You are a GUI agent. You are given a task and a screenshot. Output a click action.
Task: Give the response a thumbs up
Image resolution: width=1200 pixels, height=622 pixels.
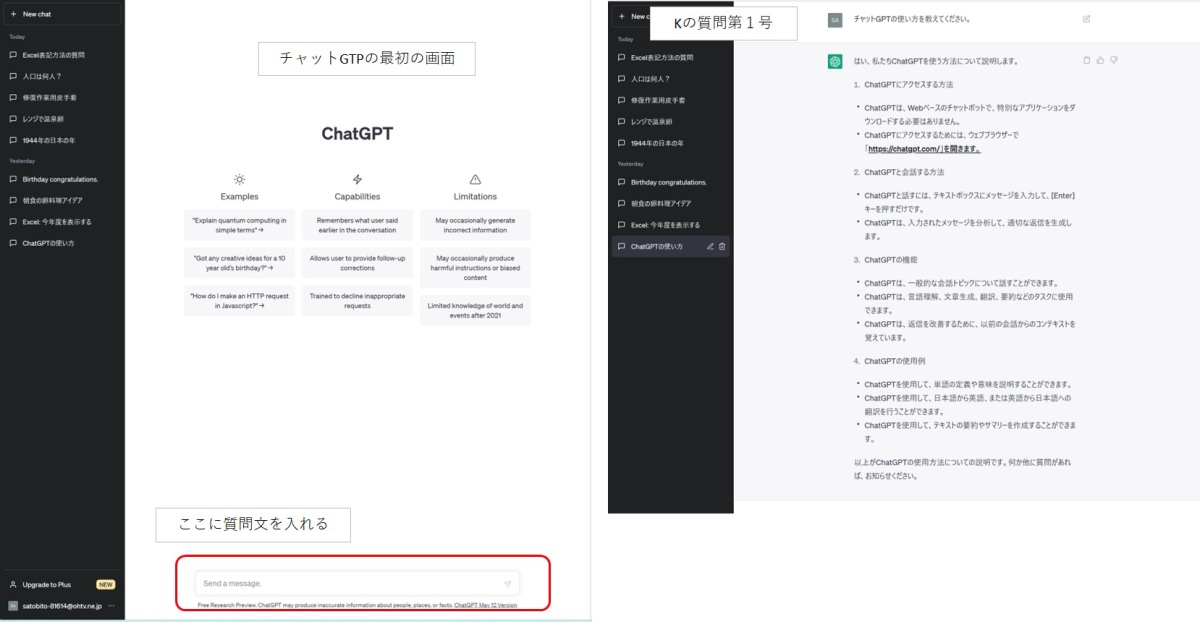(1100, 60)
